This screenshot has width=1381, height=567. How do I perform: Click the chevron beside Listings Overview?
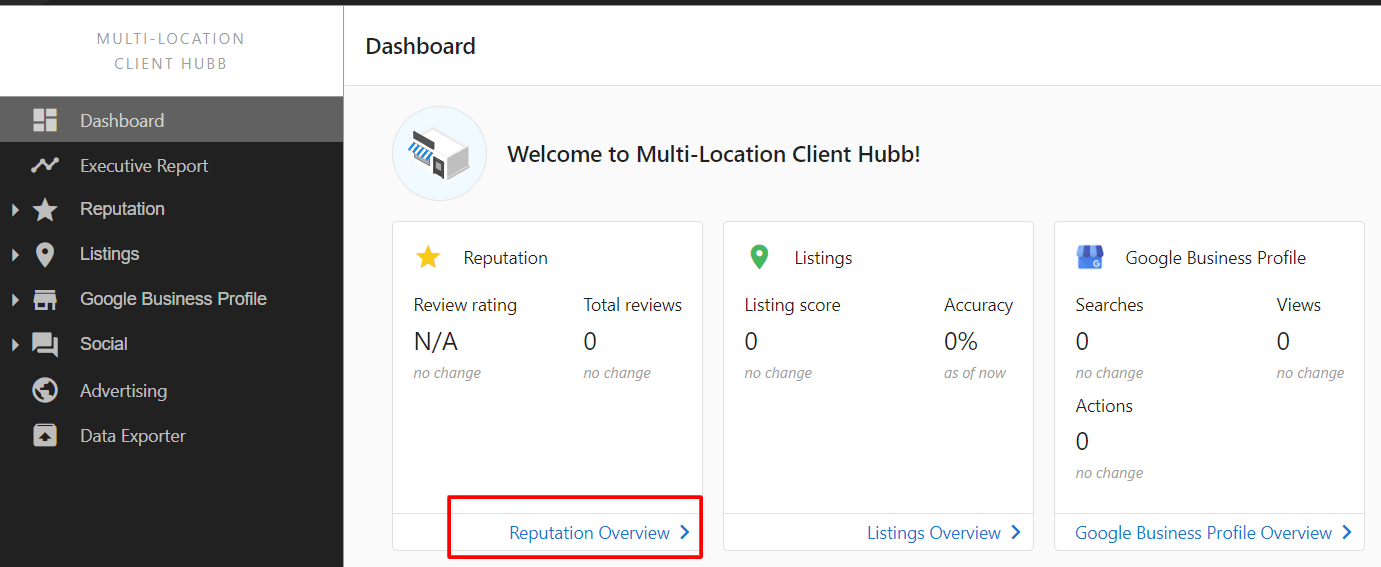click(x=1016, y=532)
